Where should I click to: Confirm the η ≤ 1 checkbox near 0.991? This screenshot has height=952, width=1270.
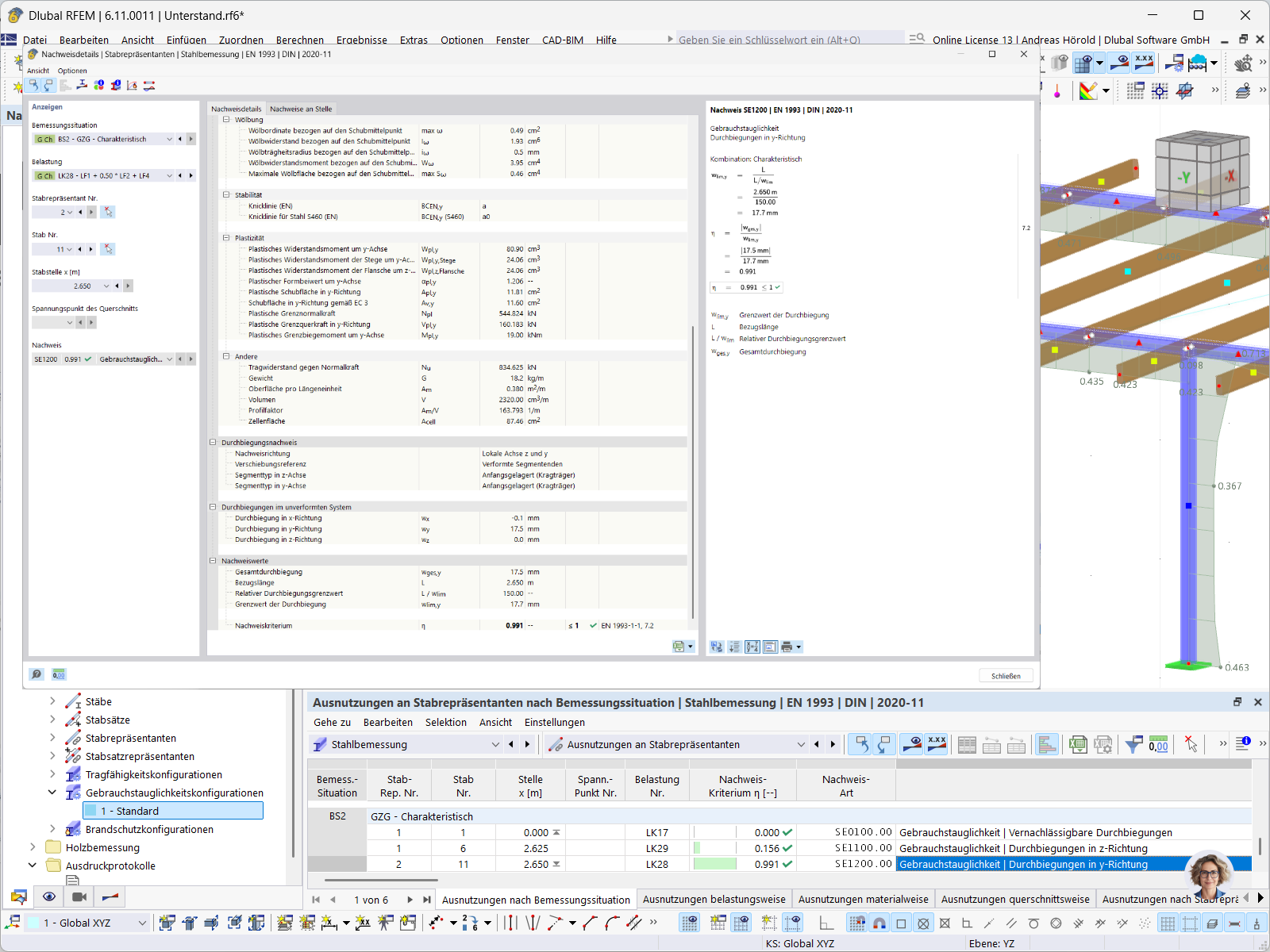(x=775, y=287)
